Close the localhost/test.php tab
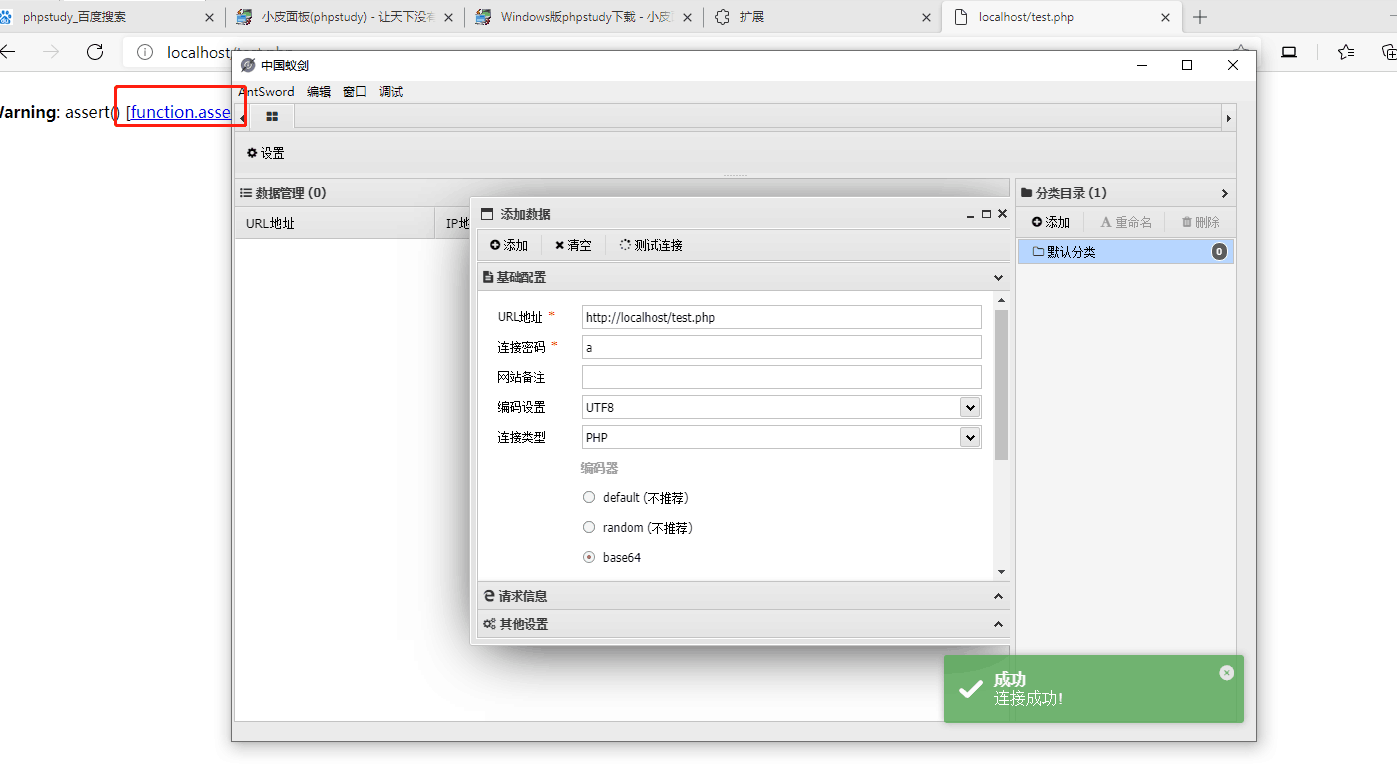The width and height of the screenshot is (1397, 780). click(1165, 17)
